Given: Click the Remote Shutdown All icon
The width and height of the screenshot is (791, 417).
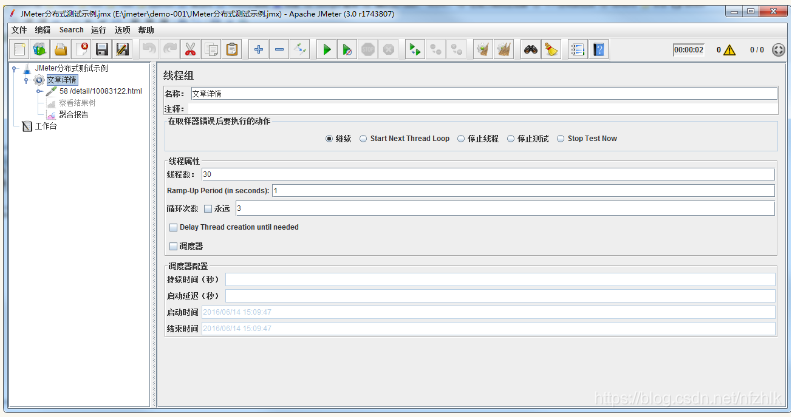Looking at the screenshot, I should (x=457, y=49).
